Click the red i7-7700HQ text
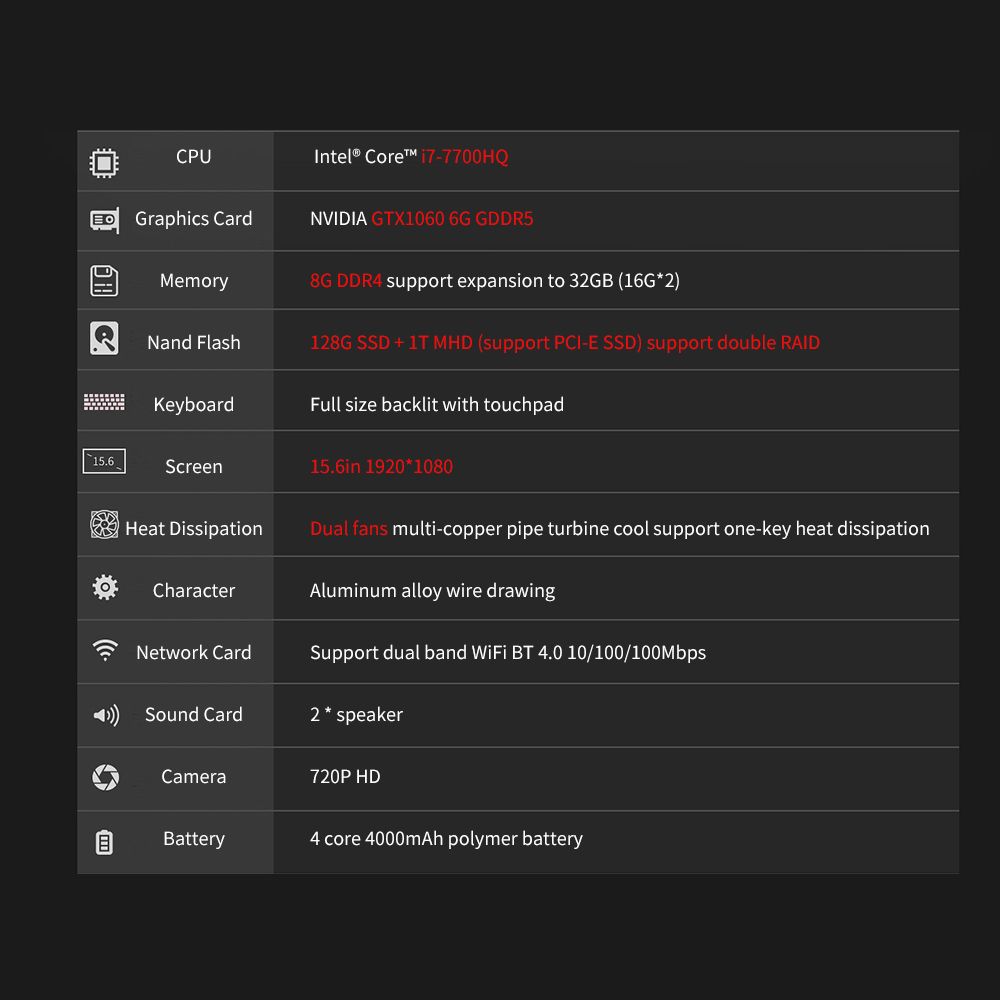1000x1000 pixels. tap(464, 157)
